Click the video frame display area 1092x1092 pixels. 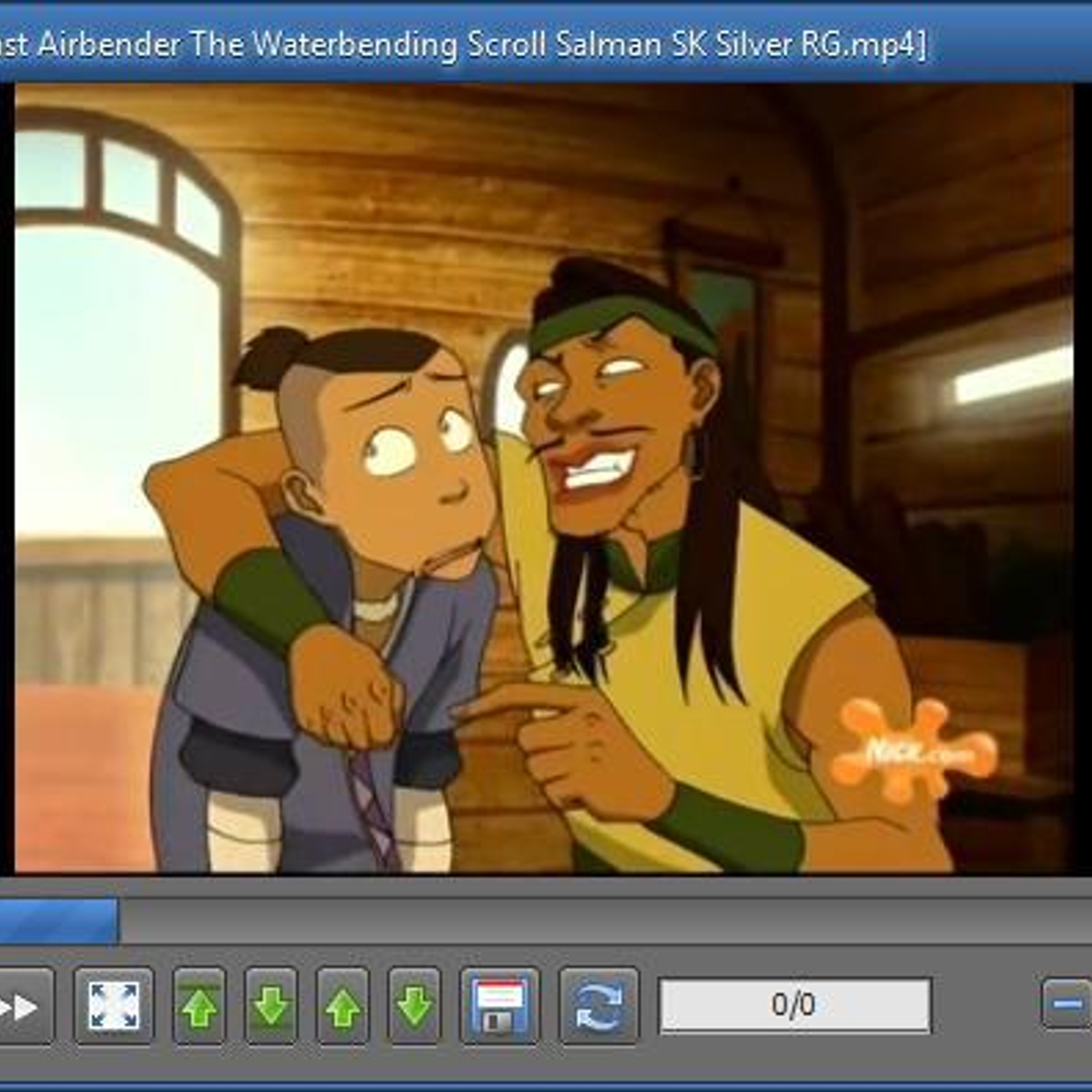(543, 478)
